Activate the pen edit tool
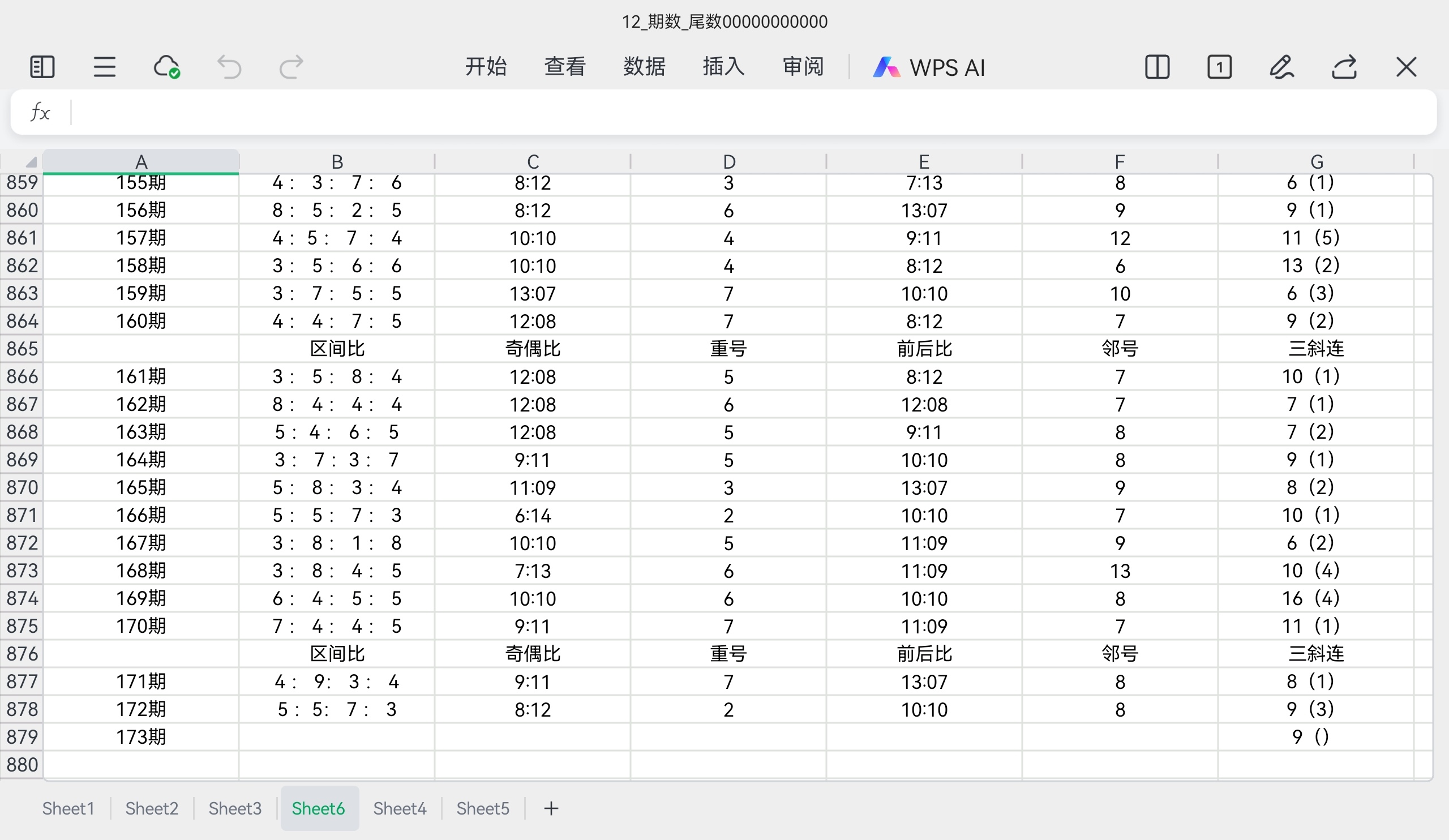 pyautogui.click(x=1281, y=67)
